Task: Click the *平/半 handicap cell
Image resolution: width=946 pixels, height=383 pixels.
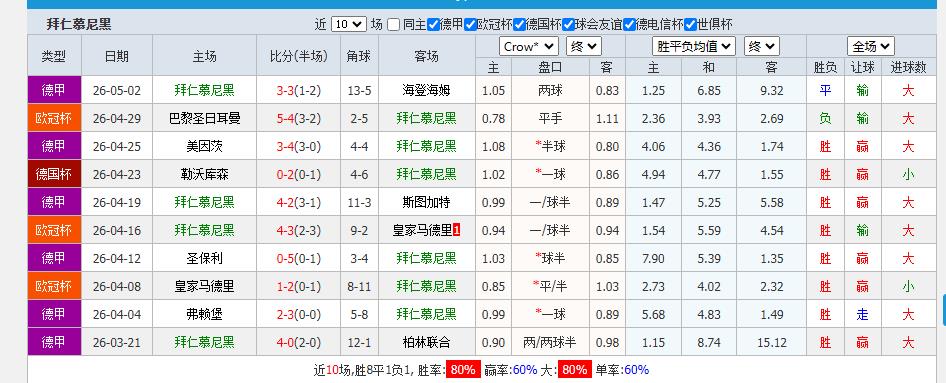Action: (550, 286)
